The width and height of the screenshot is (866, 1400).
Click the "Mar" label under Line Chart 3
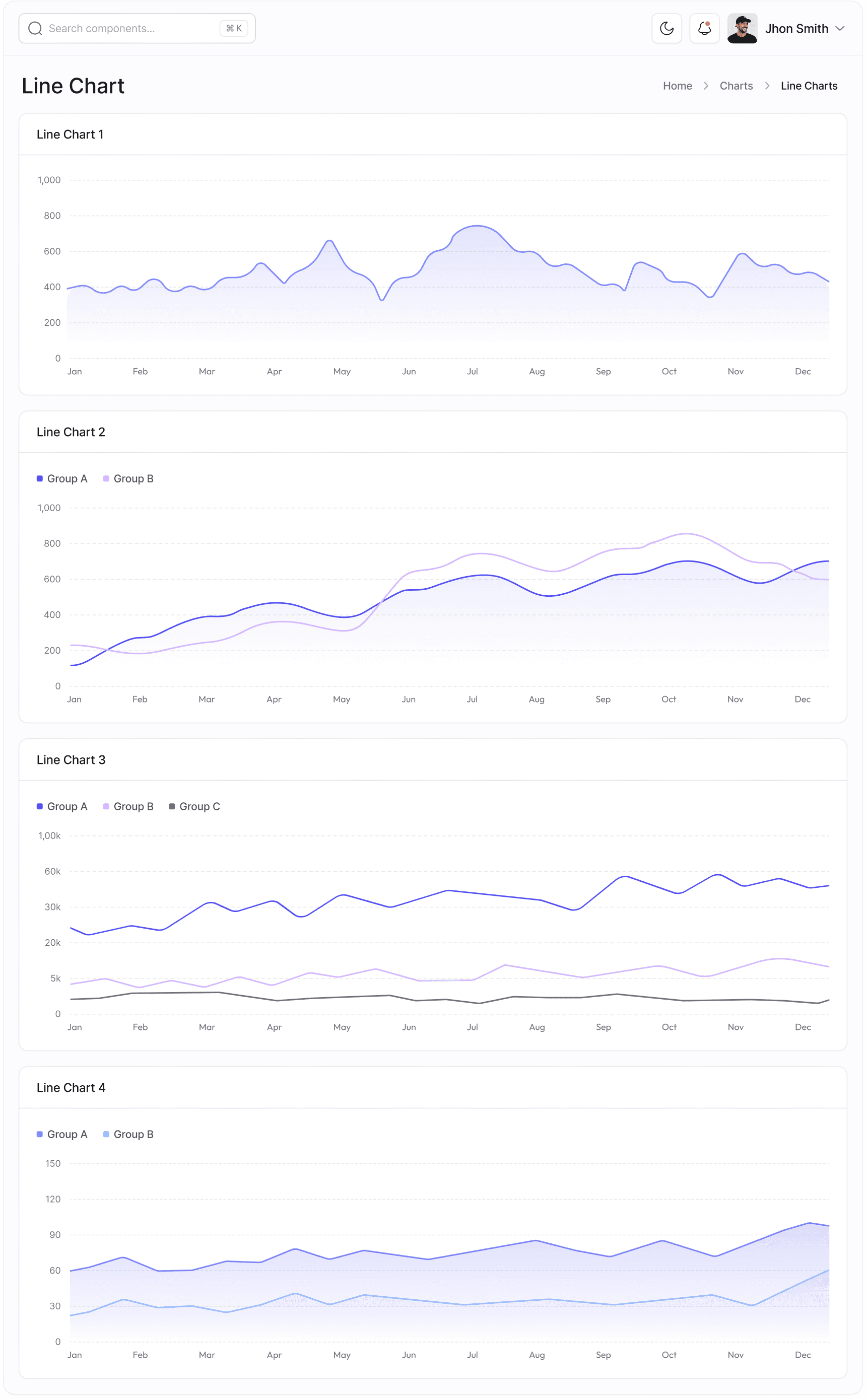pos(207,1027)
